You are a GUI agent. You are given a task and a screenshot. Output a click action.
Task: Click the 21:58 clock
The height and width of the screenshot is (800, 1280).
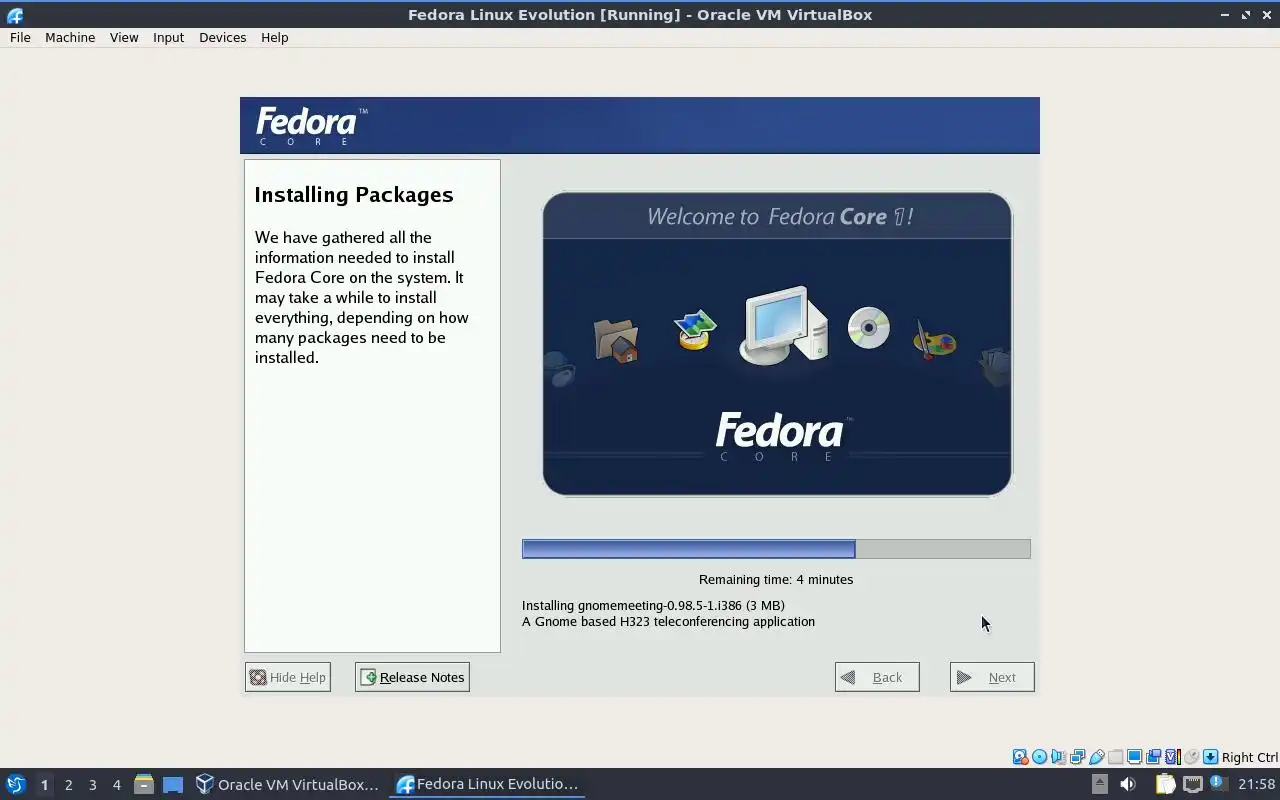(x=1256, y=784)
